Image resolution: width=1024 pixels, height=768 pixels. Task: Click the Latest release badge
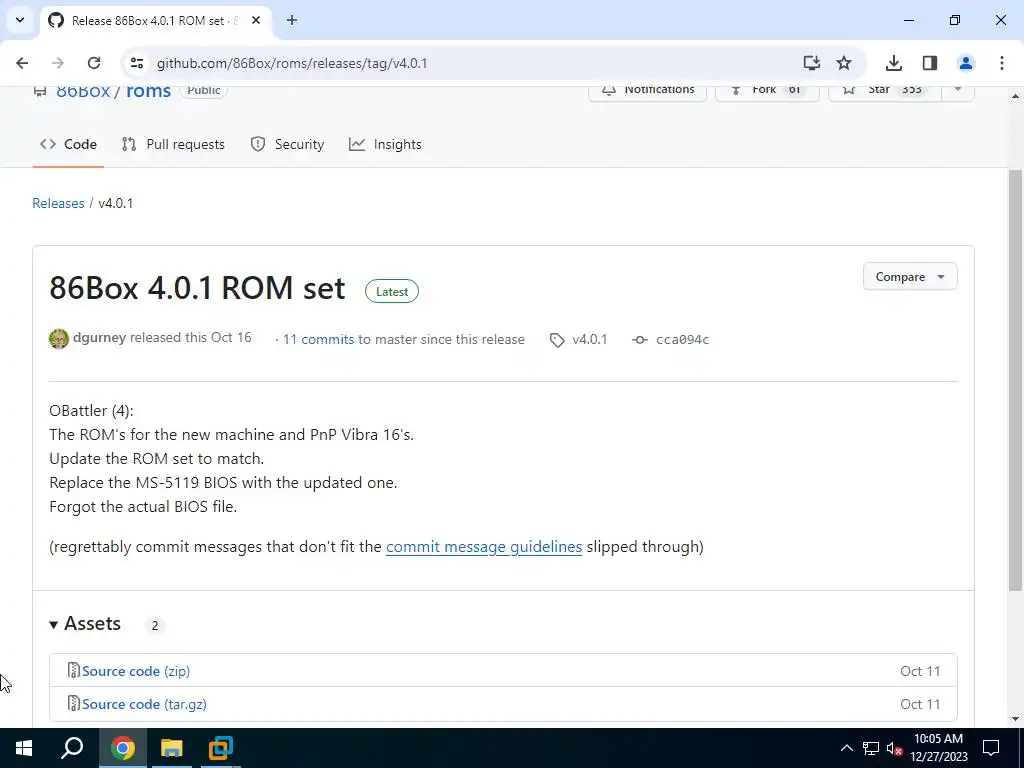coord(392,291)
